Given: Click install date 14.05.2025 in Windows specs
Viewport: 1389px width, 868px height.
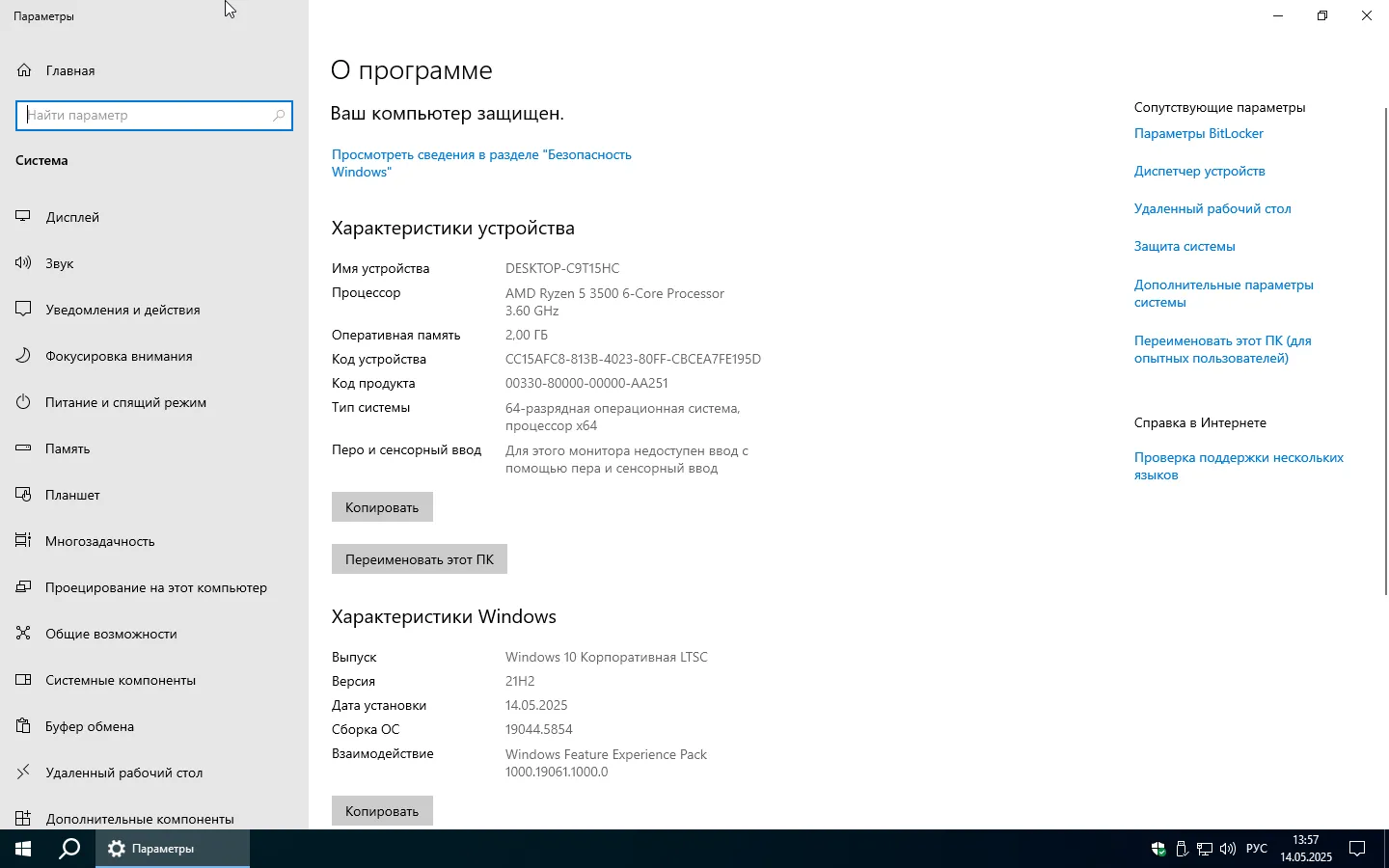Looking at the screenshot, I should [536, 705].
